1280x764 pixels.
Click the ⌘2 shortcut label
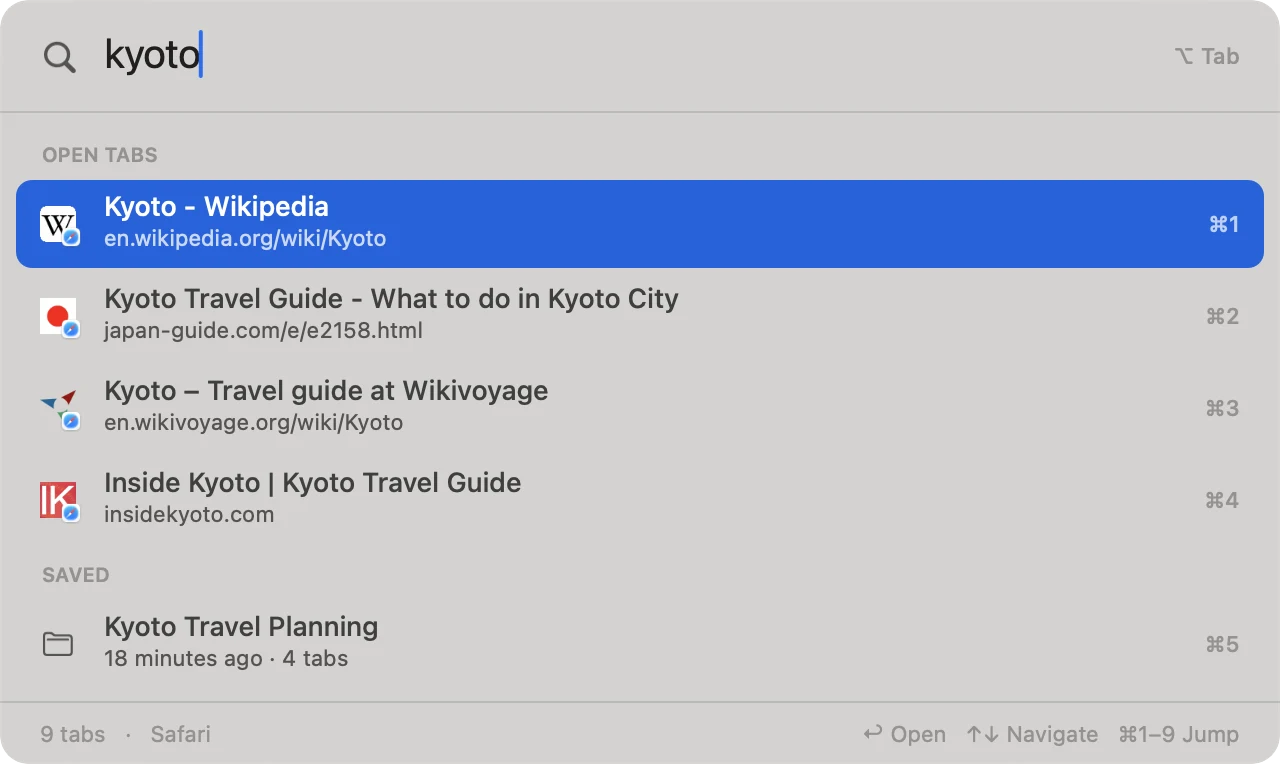coord(1223,316)
